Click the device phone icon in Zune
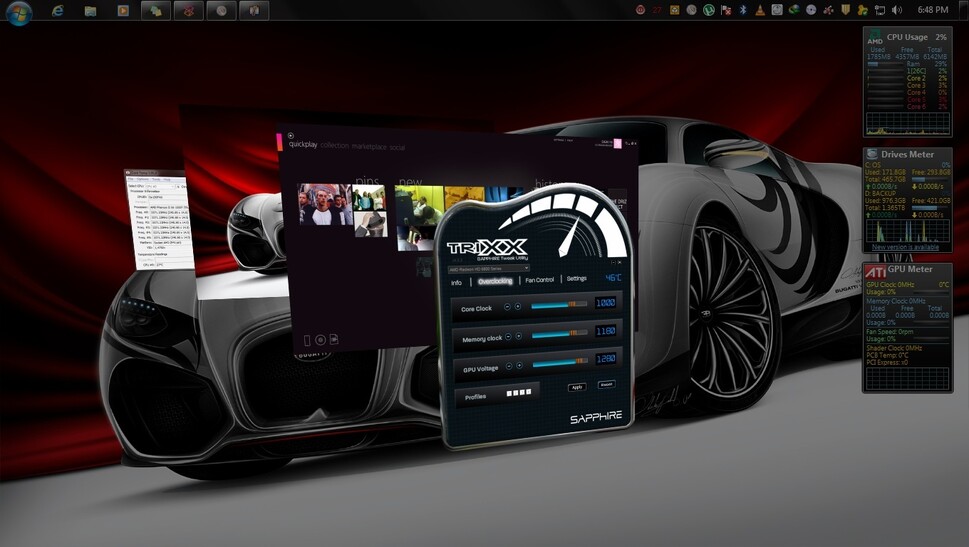The width and height of the screenshot is (969, 547). tap(307, 340)
